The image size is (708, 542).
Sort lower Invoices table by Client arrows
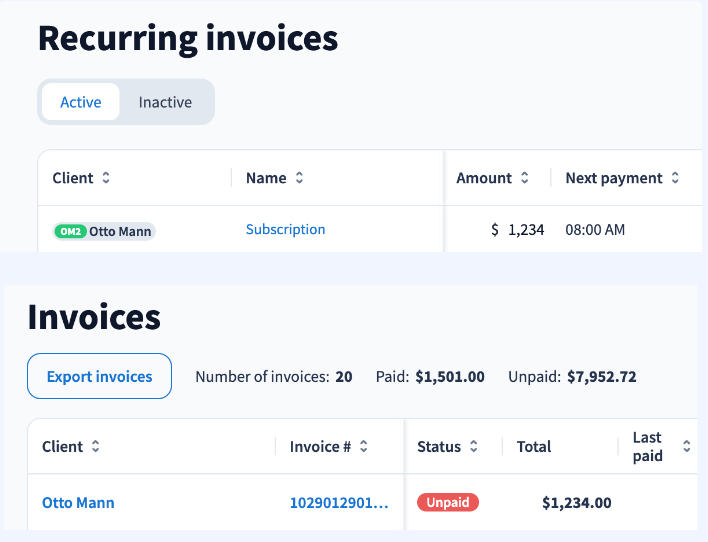point(96,447)
